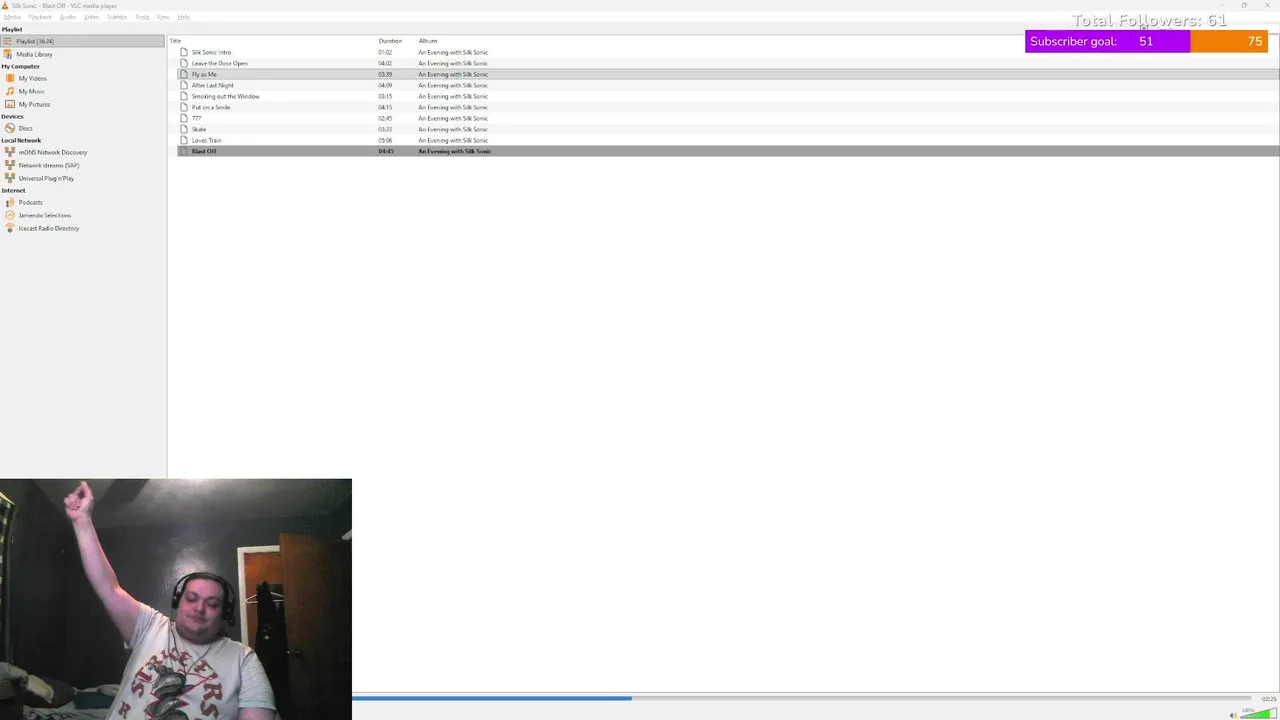Select the track 'Leave the Door Open'
Image resolution: width=1280 pixels, height=720 pixels.
coord(728,63)
